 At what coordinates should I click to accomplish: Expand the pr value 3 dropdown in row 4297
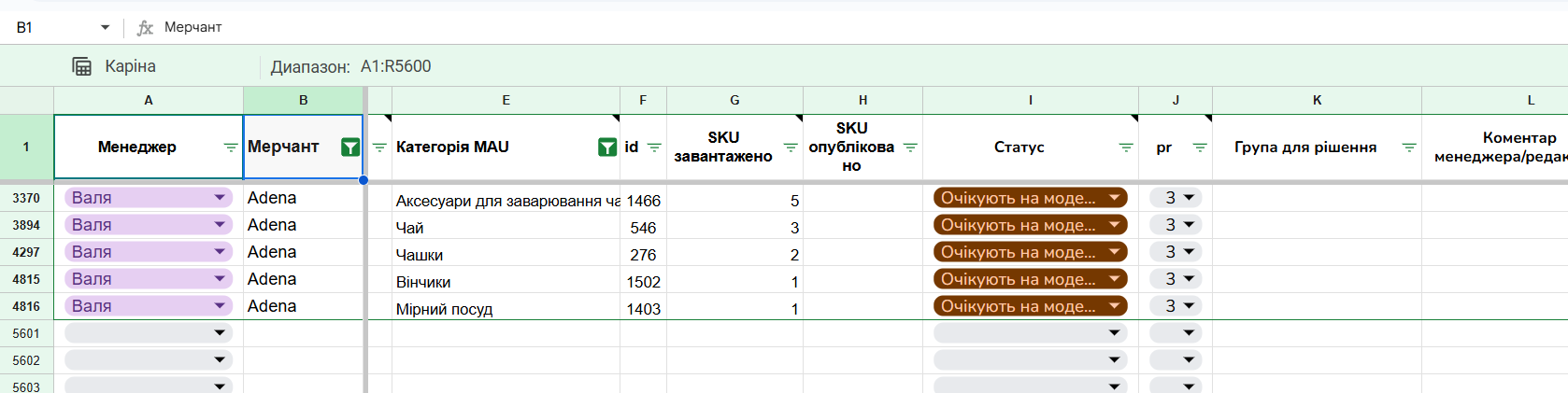1189,252
